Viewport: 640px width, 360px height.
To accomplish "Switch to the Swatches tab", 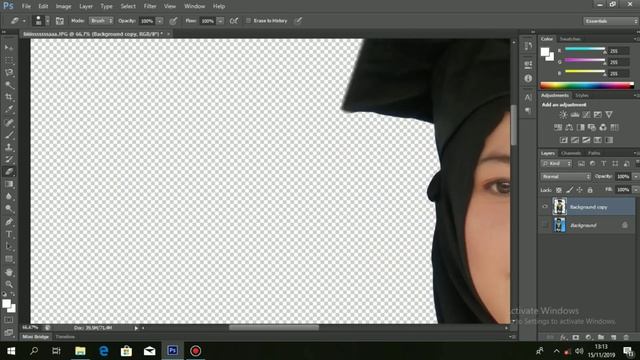I will (570, 39).
